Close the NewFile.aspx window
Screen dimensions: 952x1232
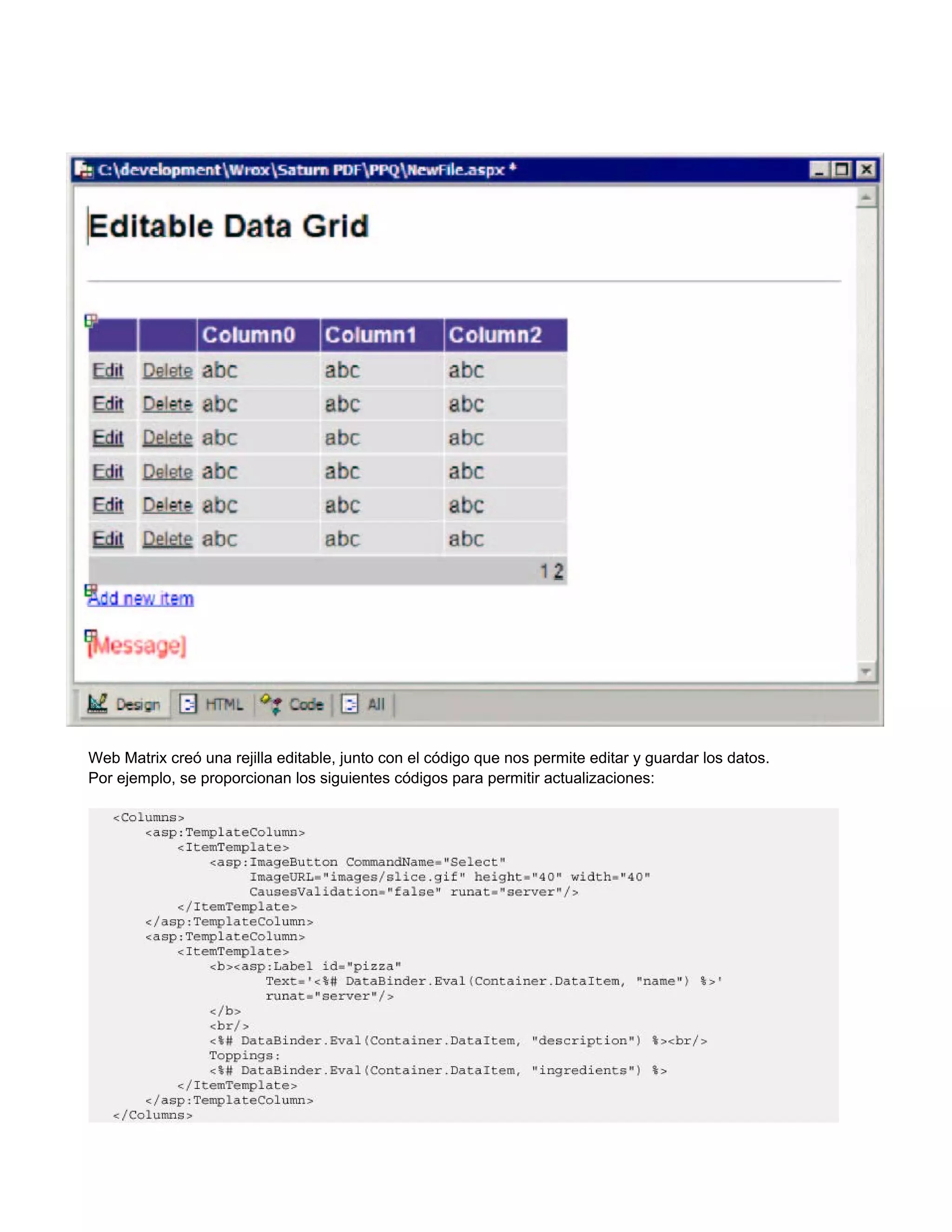(866, 170)
